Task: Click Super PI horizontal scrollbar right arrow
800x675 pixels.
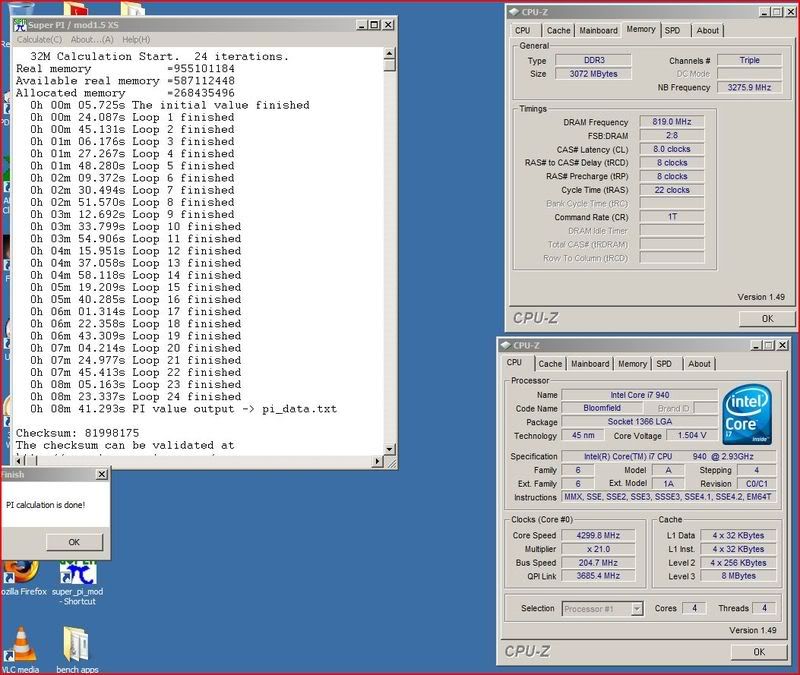Action: [378, 461]
